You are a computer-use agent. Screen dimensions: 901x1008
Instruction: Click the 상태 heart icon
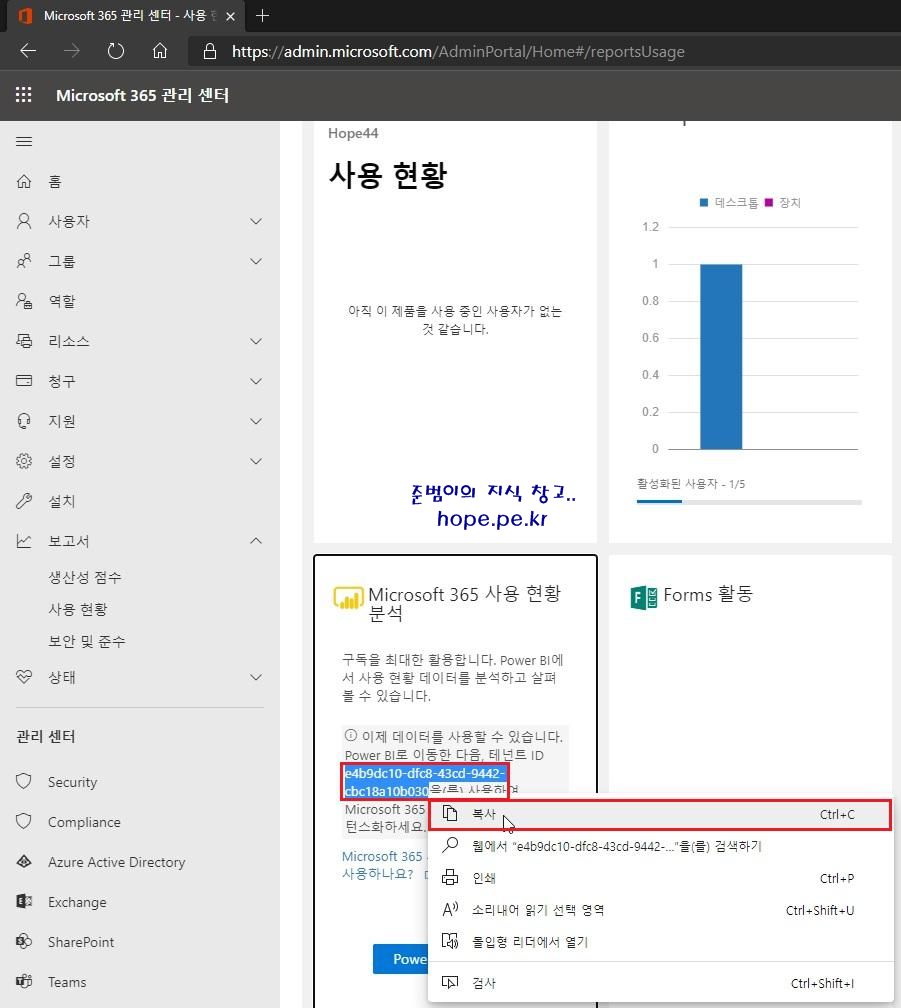pyautogui.click(x=24, y=677)
